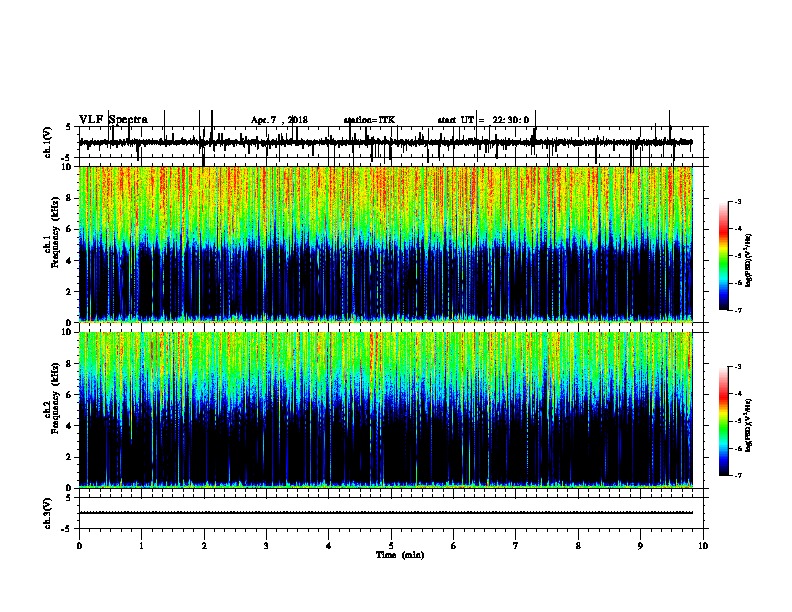Click the ch.2 spectrogram color bar
Viewport: 792px width, 612px height.
(x=723, y=421)
